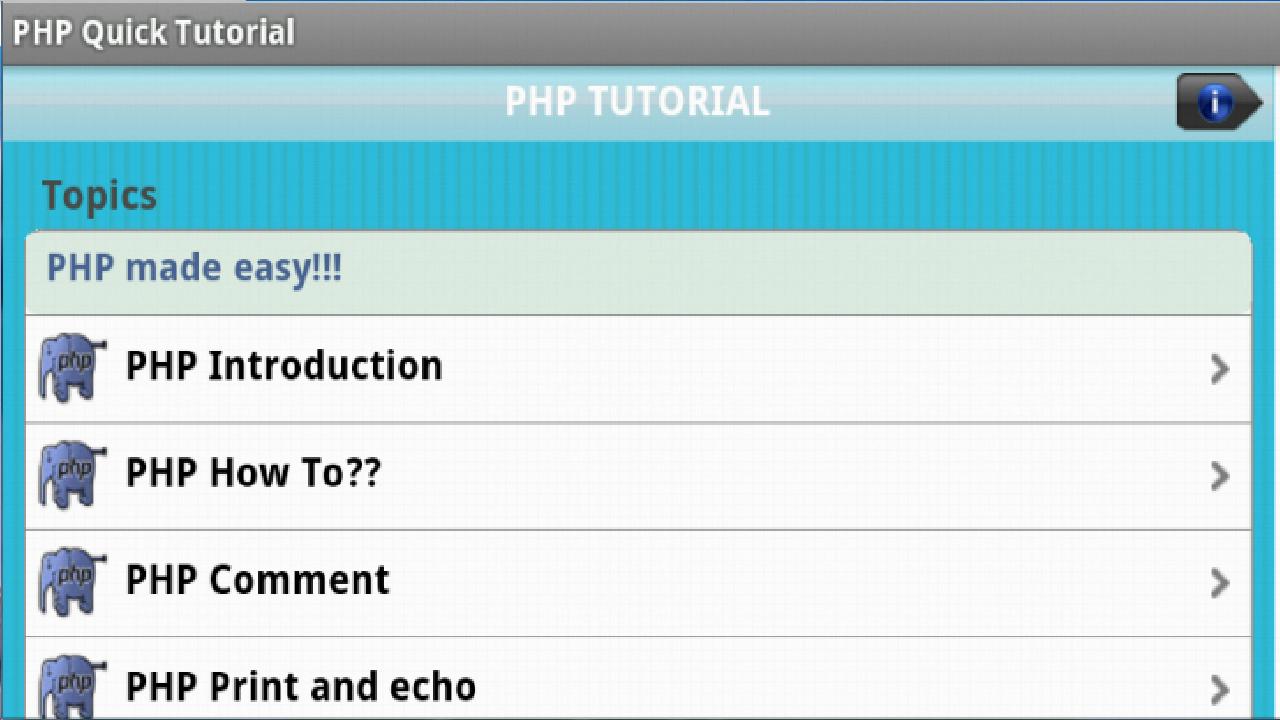This screenshot has width=1280, height=720.
Task: Expand the PHP Introduction chevron arrow
Action: click(x=1219, y=369)
